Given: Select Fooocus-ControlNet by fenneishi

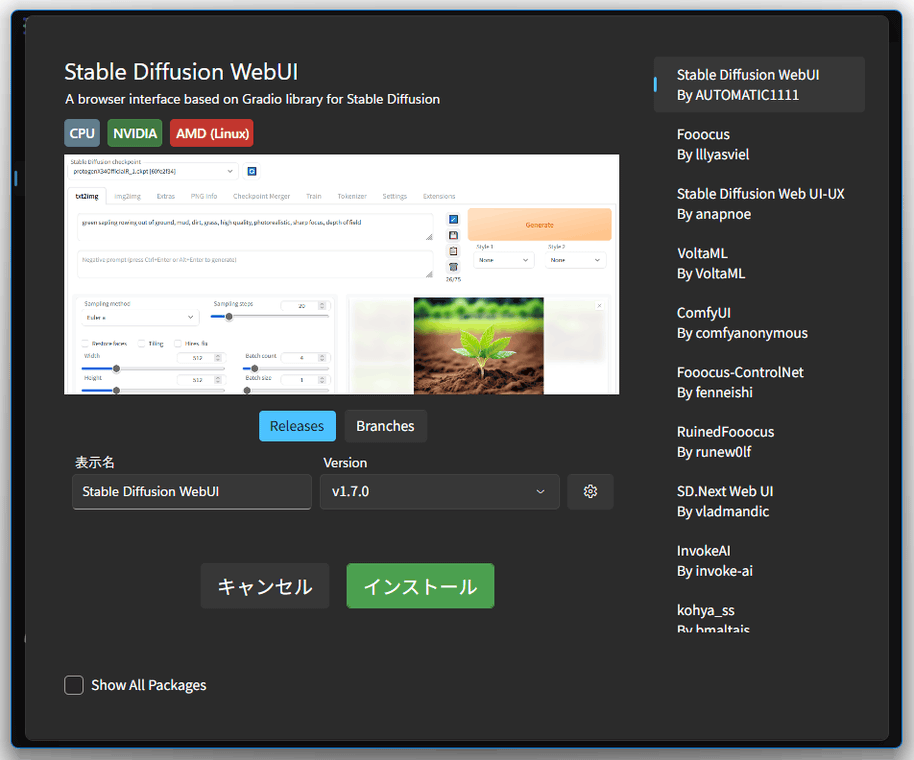Looking at the screenshot, I should pyautogui.click(x=759, y=382).
